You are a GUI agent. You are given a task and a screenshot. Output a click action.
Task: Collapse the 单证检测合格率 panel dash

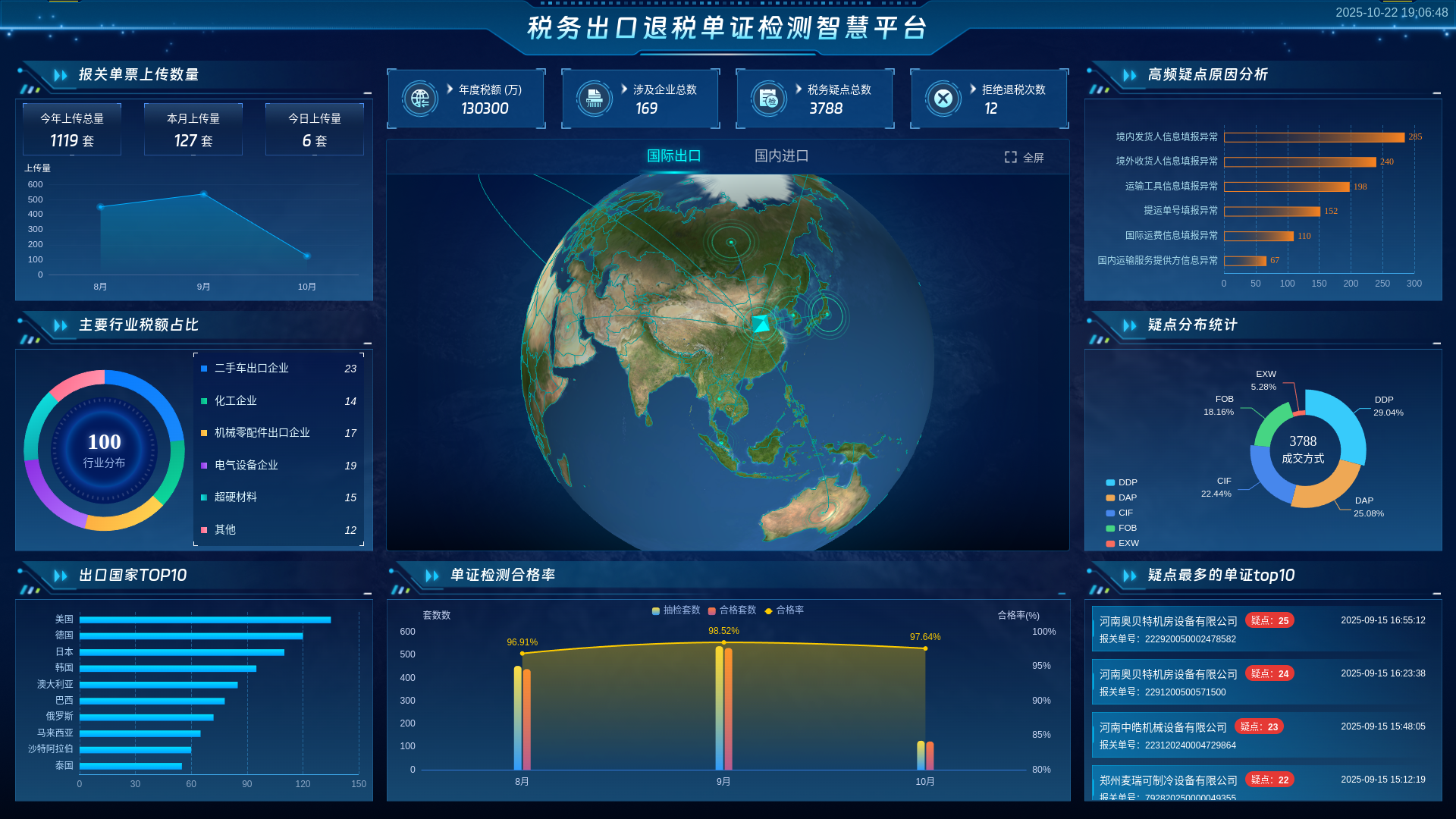[1062, 594]
